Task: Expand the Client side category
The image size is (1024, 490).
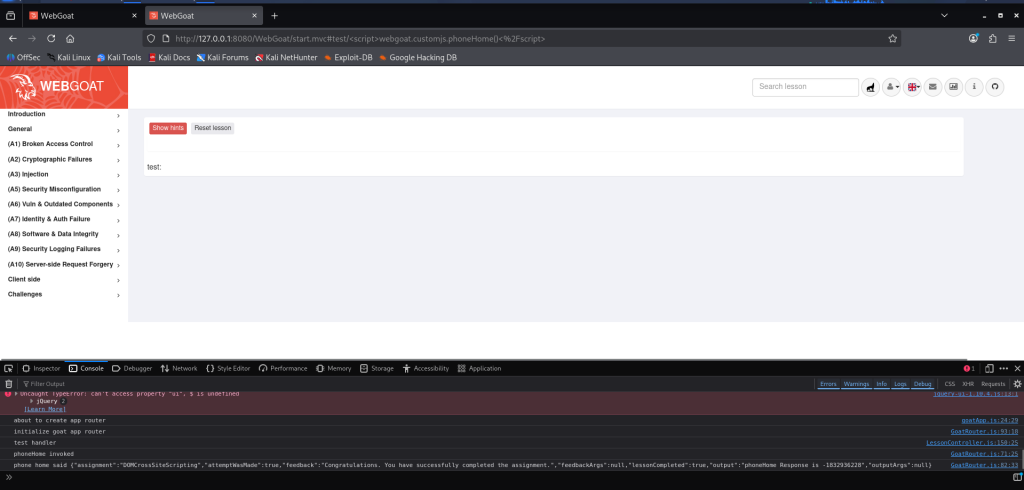Action: 63,280
